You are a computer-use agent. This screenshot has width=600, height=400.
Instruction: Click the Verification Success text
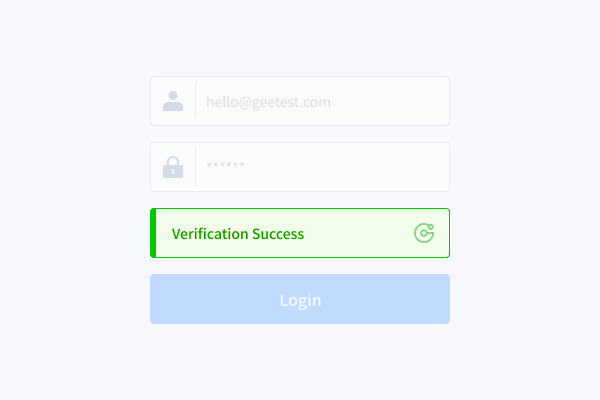(x=238, y=234)
